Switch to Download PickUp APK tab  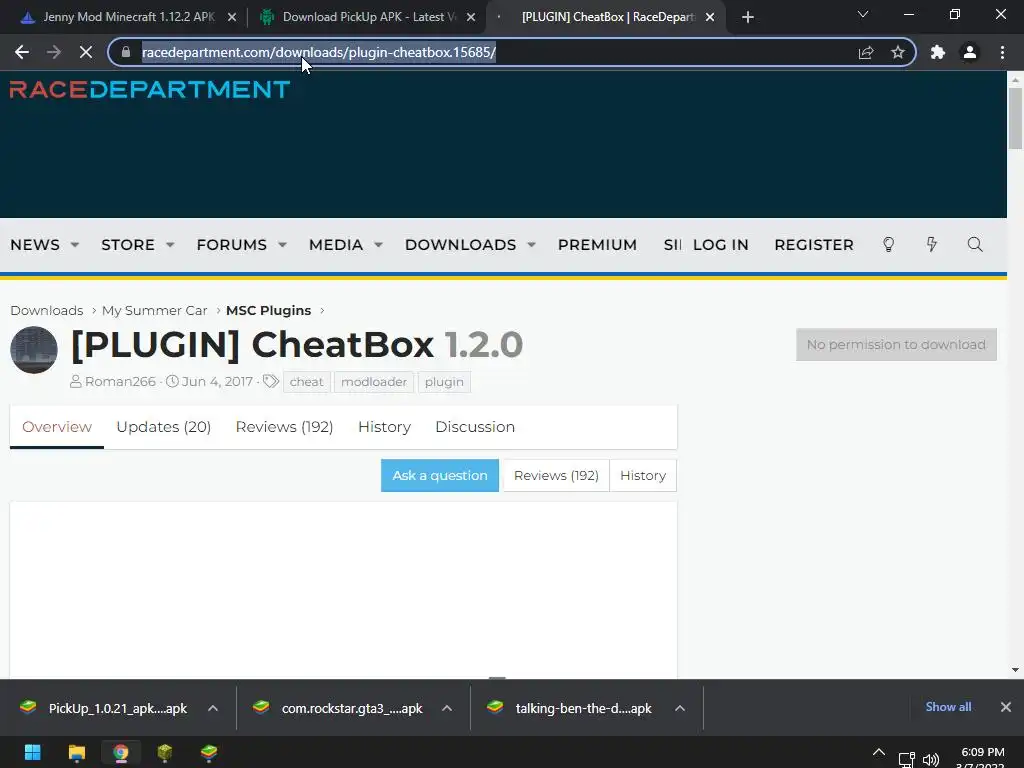(369, 17)
